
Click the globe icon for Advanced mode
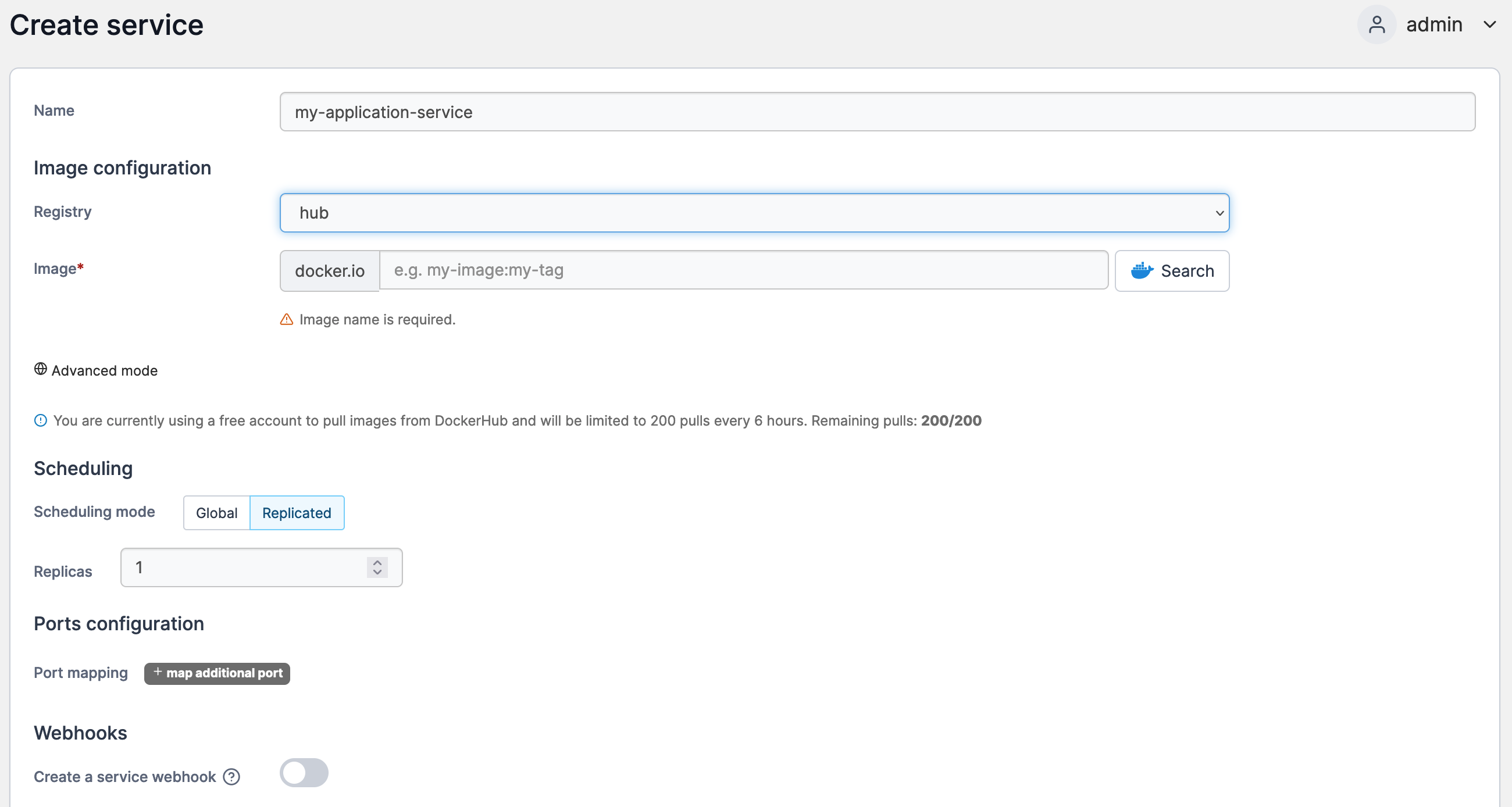41,369
